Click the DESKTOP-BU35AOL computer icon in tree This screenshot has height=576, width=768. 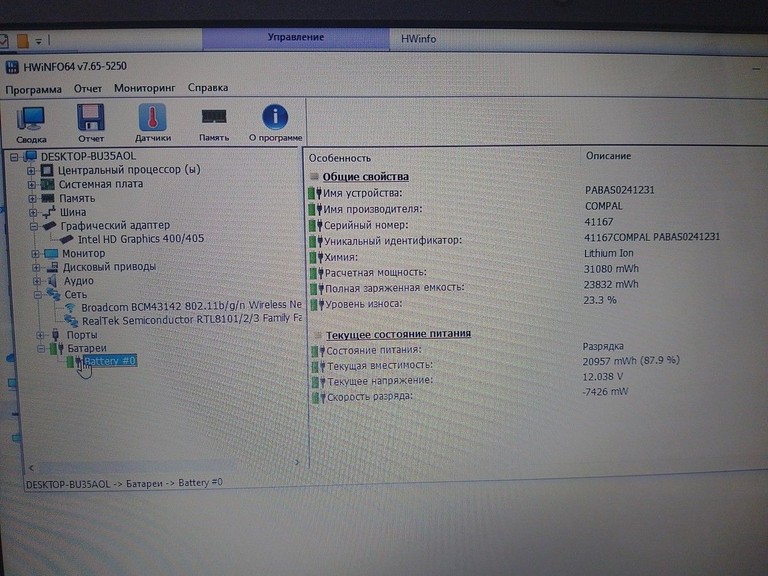pyautogui.click(x=30, y=156)
